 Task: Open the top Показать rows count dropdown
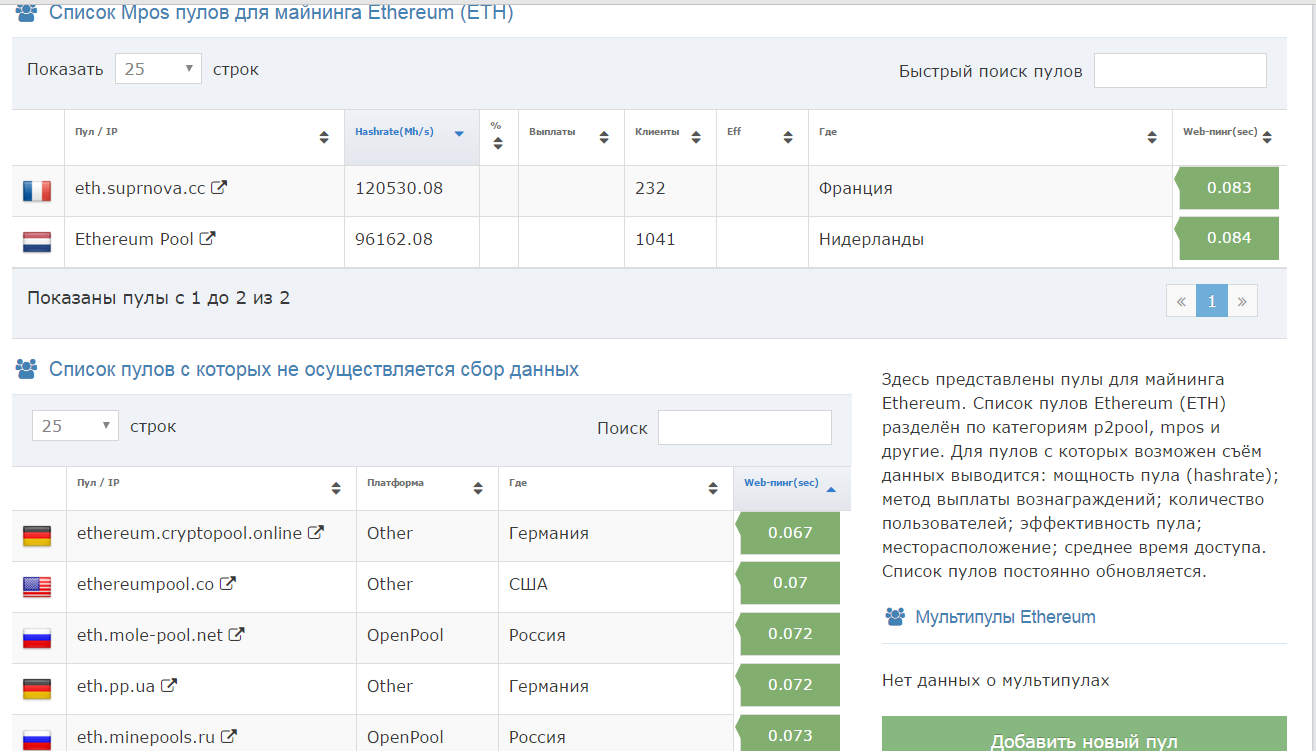click(158, 69)
